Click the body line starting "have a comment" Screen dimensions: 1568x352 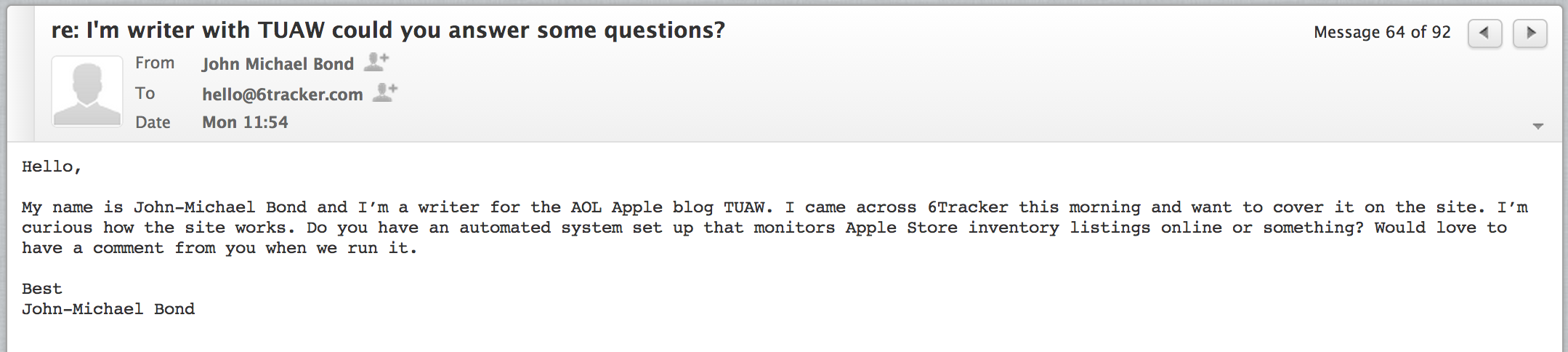(x=219, y=248)
